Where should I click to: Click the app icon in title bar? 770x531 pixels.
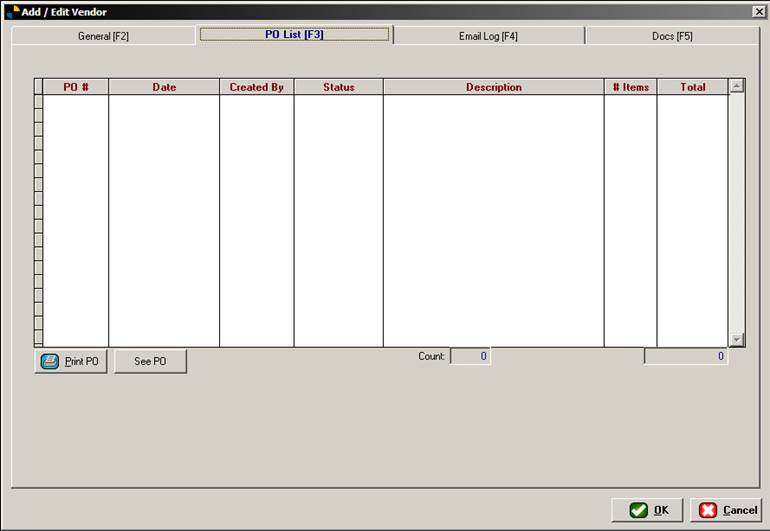click(x=13, y=11)
